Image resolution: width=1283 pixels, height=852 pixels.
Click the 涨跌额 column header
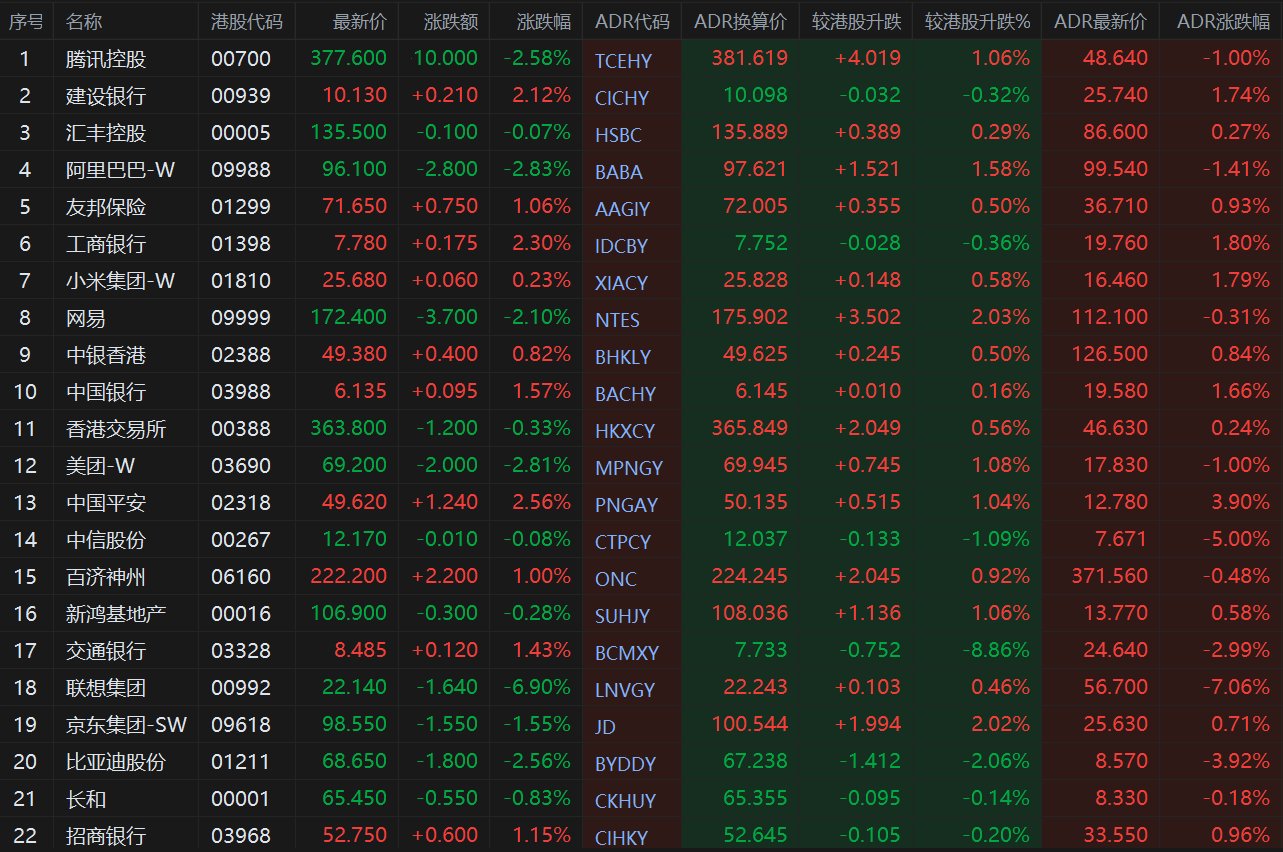[451, 21]
